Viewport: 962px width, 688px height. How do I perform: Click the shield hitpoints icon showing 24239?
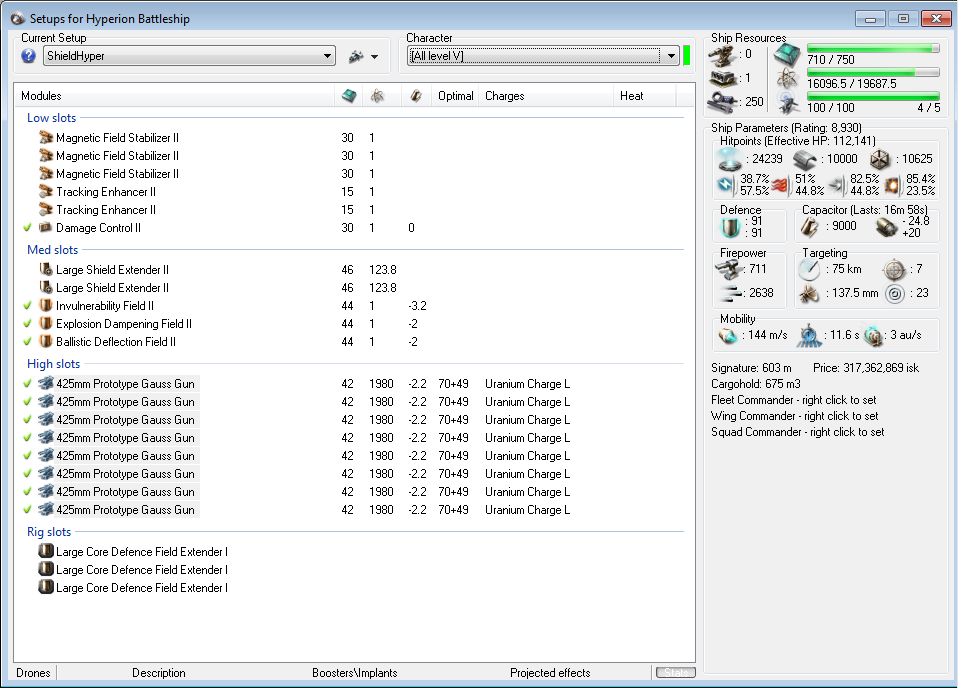click(729, 160)
